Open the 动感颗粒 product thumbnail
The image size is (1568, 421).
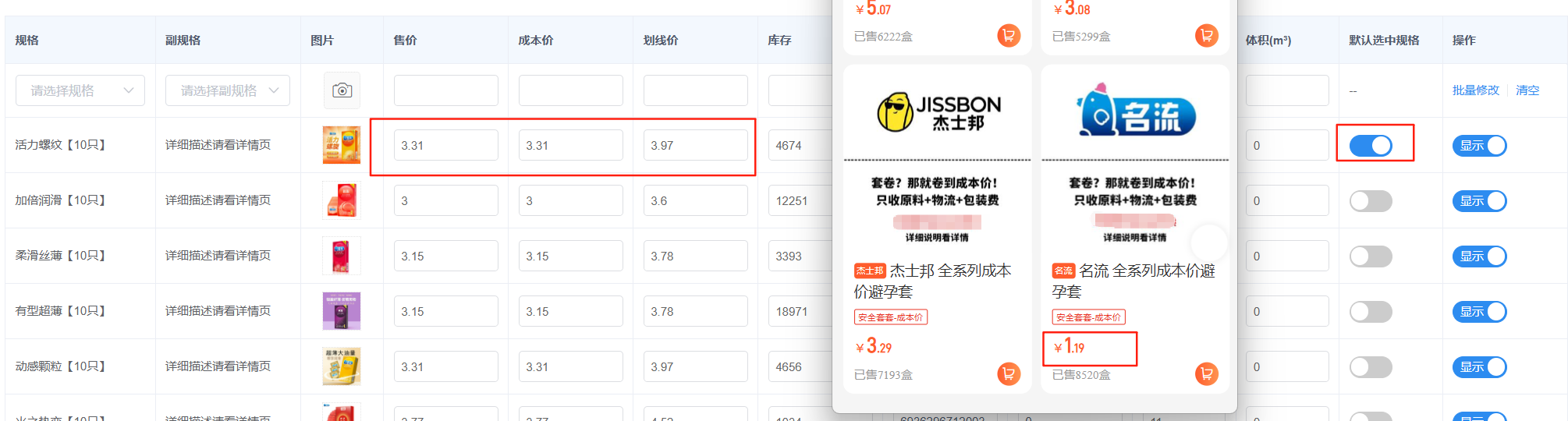pos(342,366)
